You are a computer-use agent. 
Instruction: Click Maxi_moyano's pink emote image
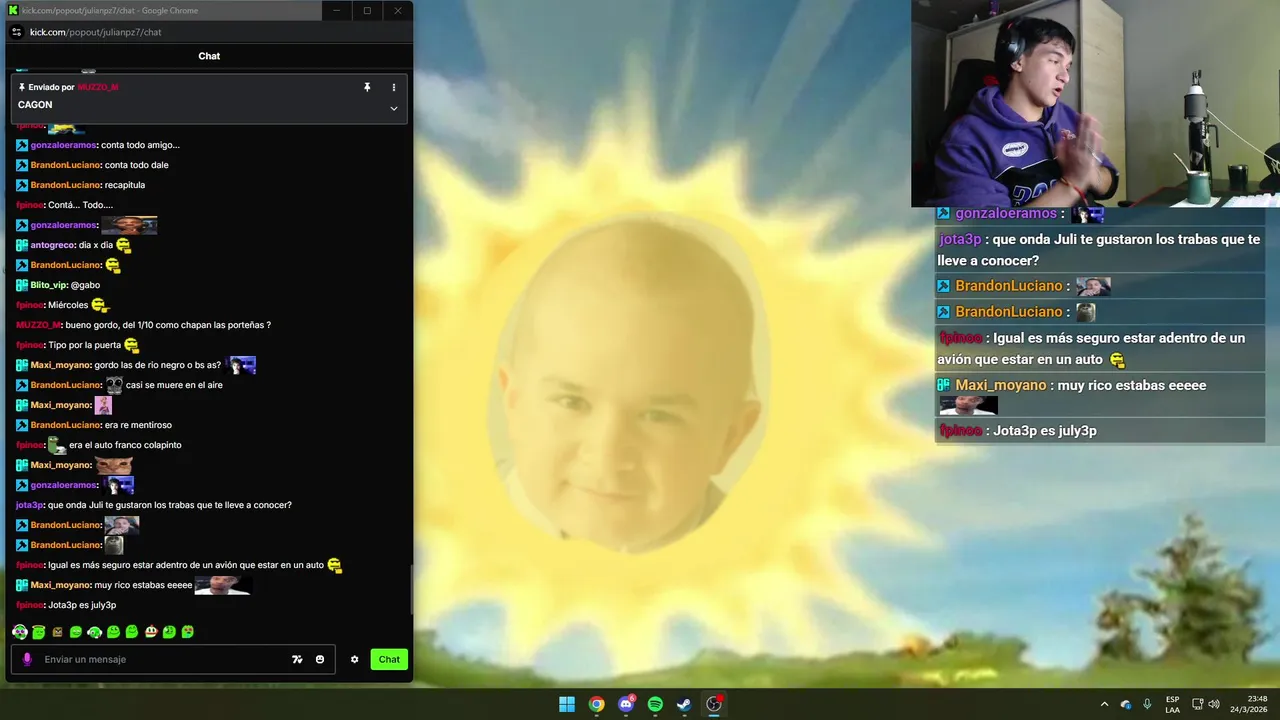[x=103, y=405]
